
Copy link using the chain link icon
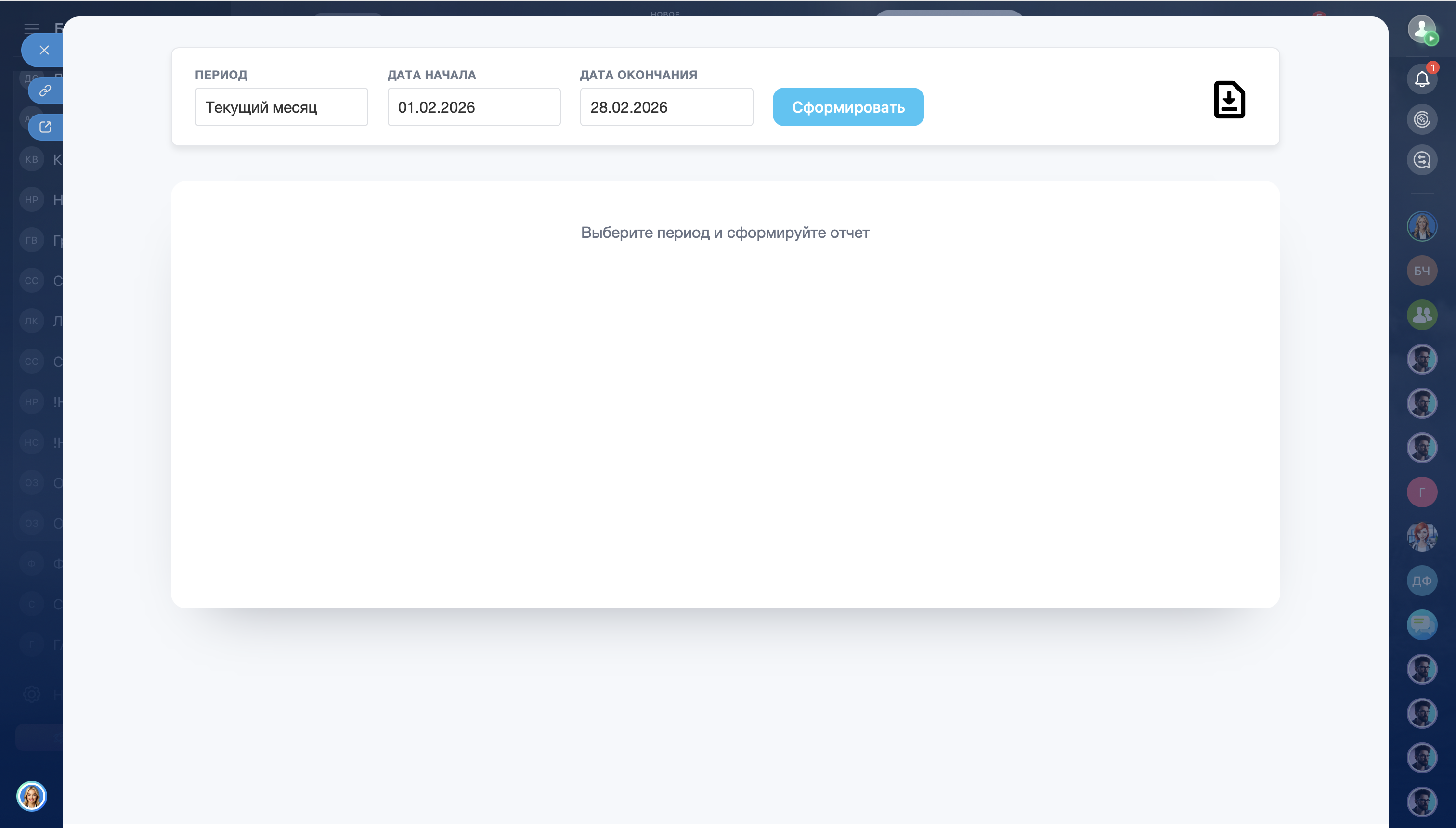[45, 91]
